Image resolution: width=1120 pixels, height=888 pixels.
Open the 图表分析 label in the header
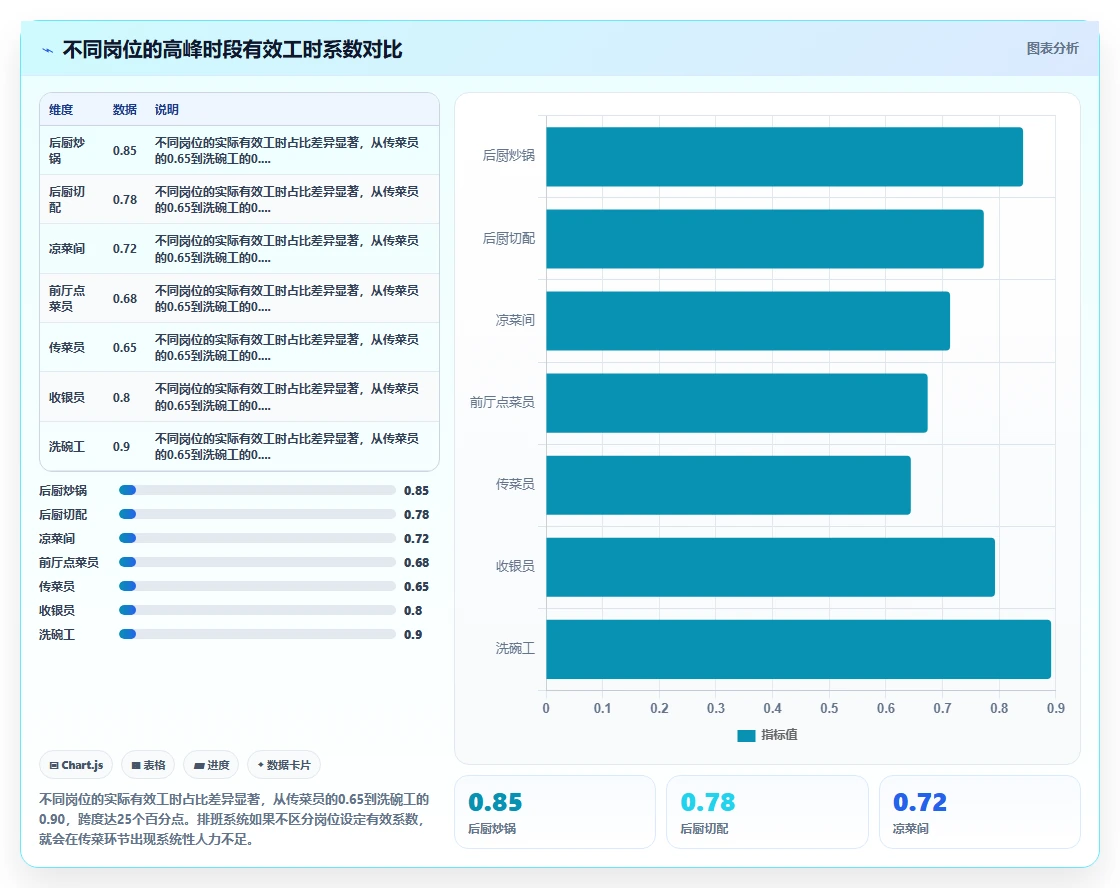[1052, 49]
